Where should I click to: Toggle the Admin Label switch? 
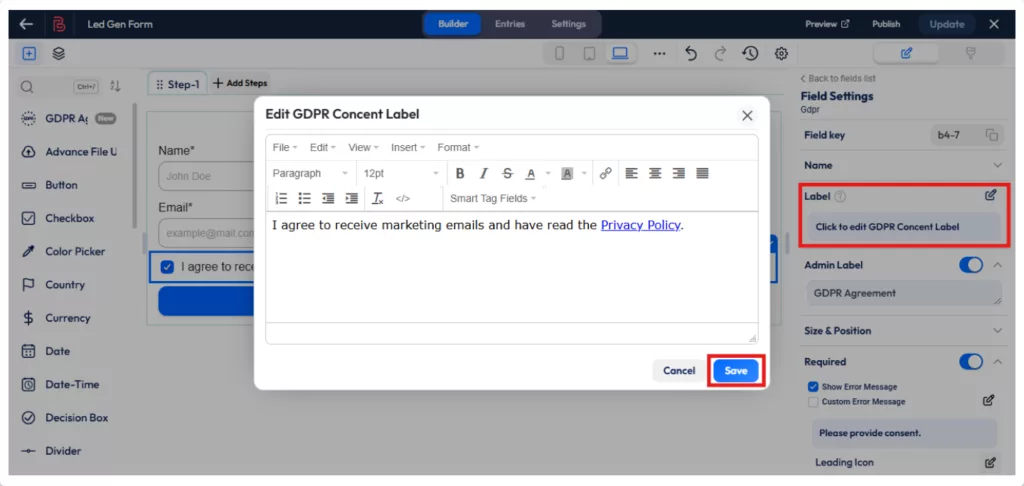970,265
